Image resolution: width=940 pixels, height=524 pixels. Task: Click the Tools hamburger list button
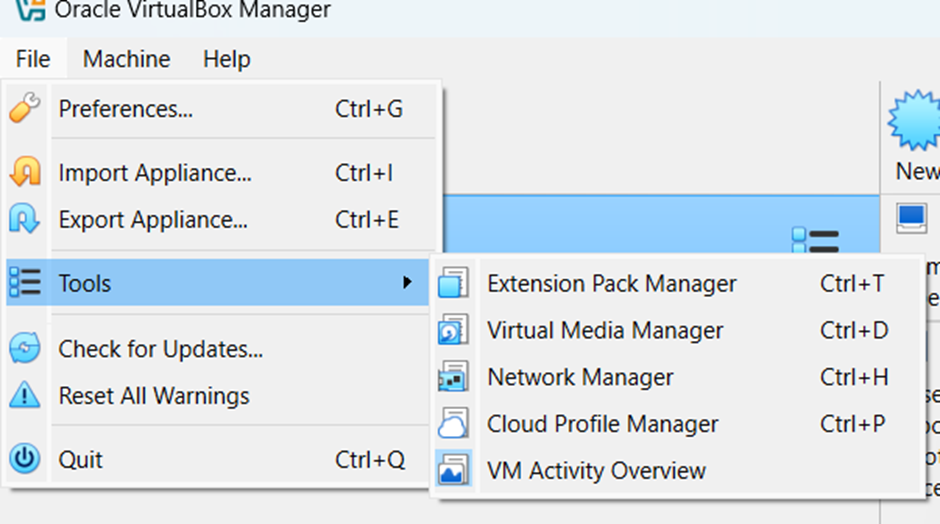(x=815, y=242)
